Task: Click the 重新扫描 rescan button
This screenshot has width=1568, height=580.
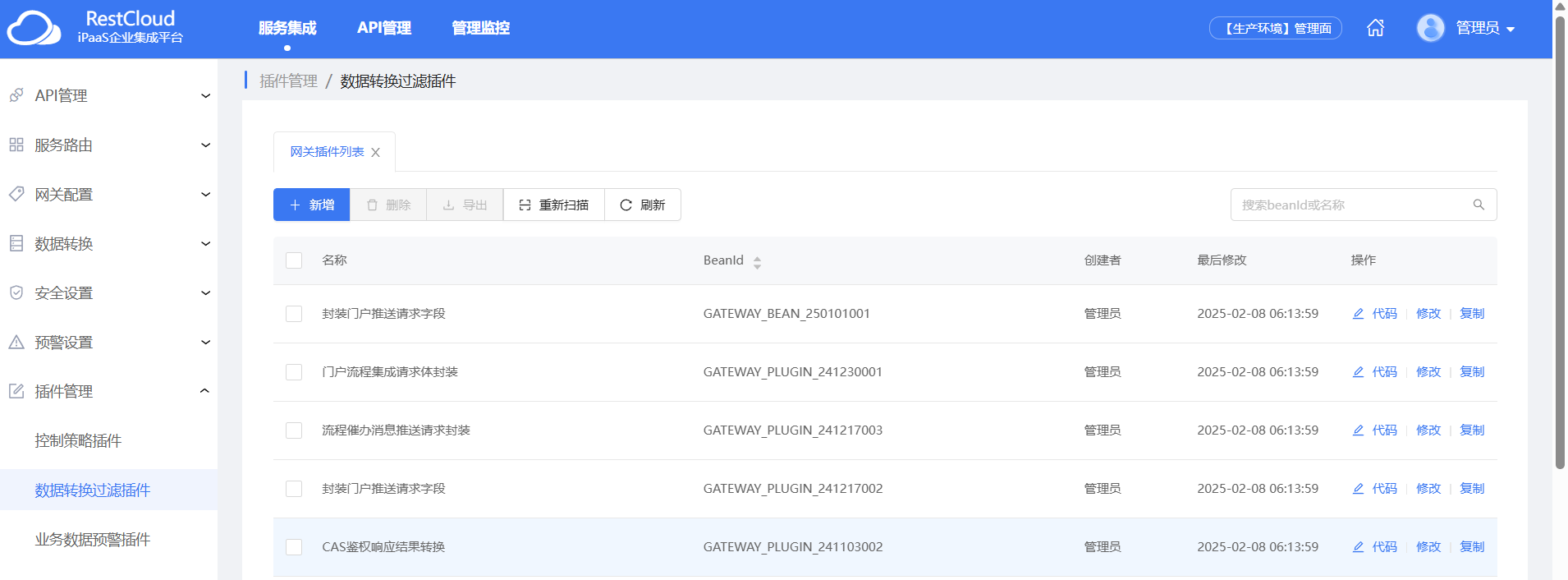Action: coord(554,205)
